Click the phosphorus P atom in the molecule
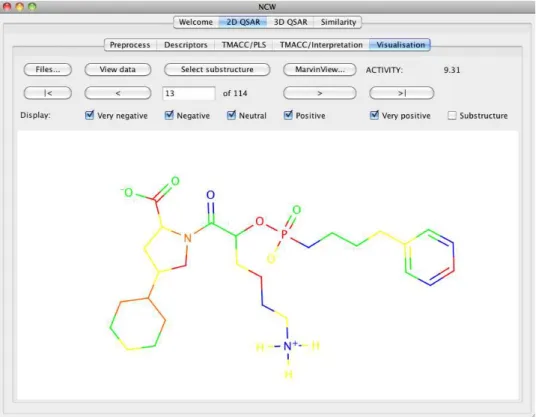536x417 pixels. [284, 234]
